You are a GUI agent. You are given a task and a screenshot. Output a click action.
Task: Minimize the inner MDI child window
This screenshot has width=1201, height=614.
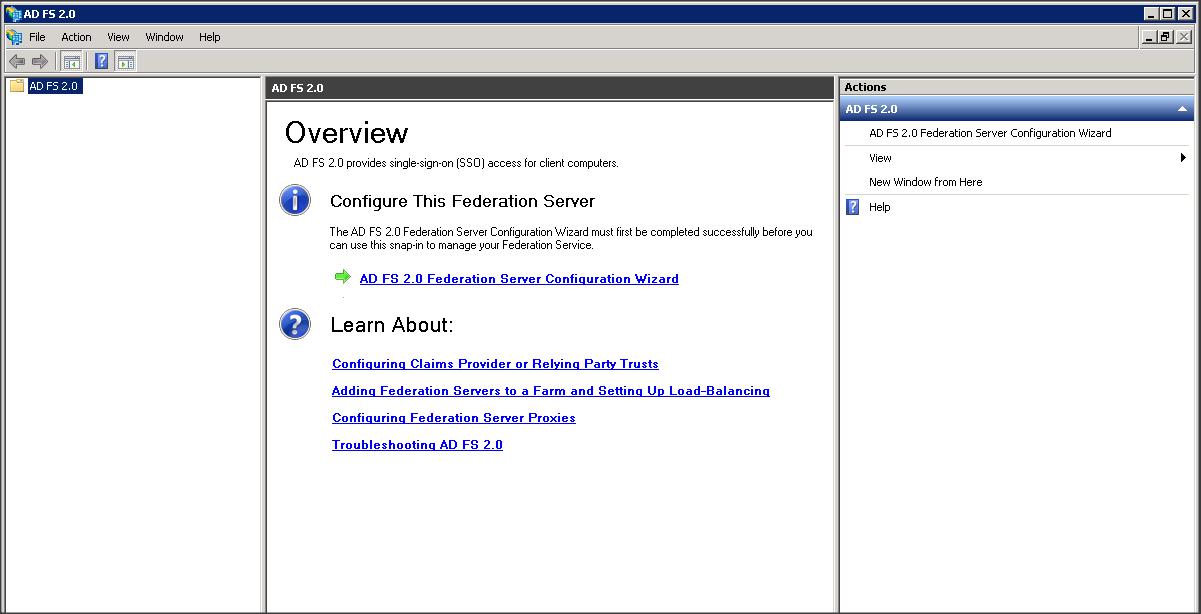[1149, 37]
